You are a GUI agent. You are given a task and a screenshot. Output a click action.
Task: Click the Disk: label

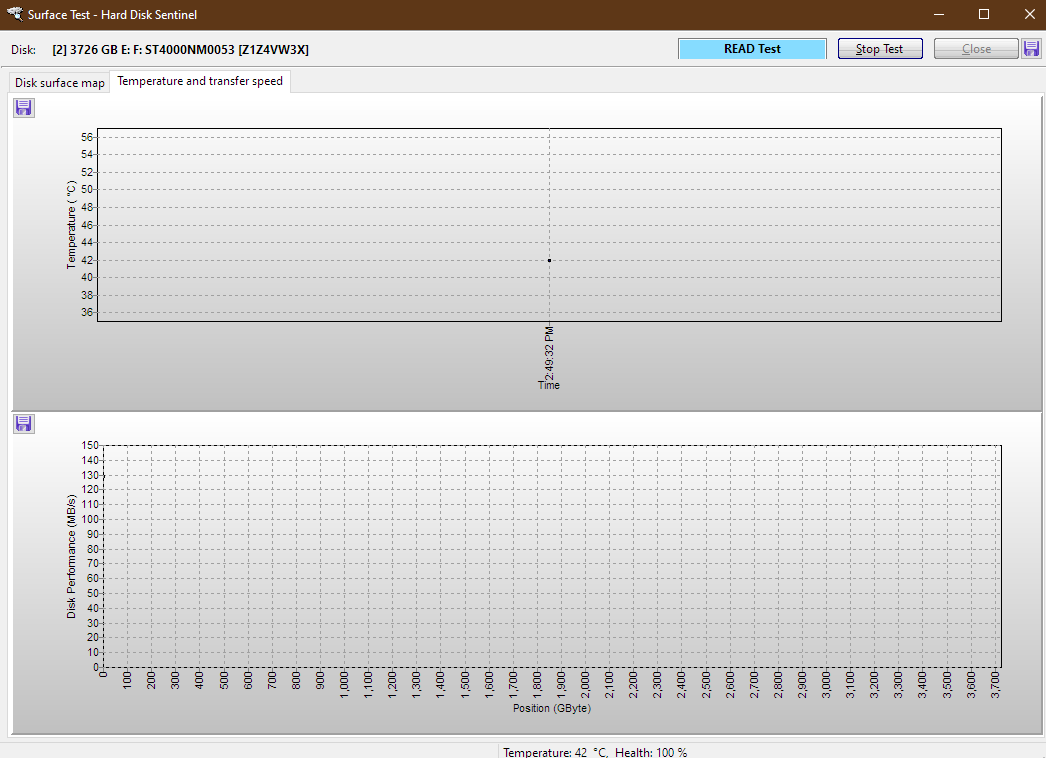(23, 49)
